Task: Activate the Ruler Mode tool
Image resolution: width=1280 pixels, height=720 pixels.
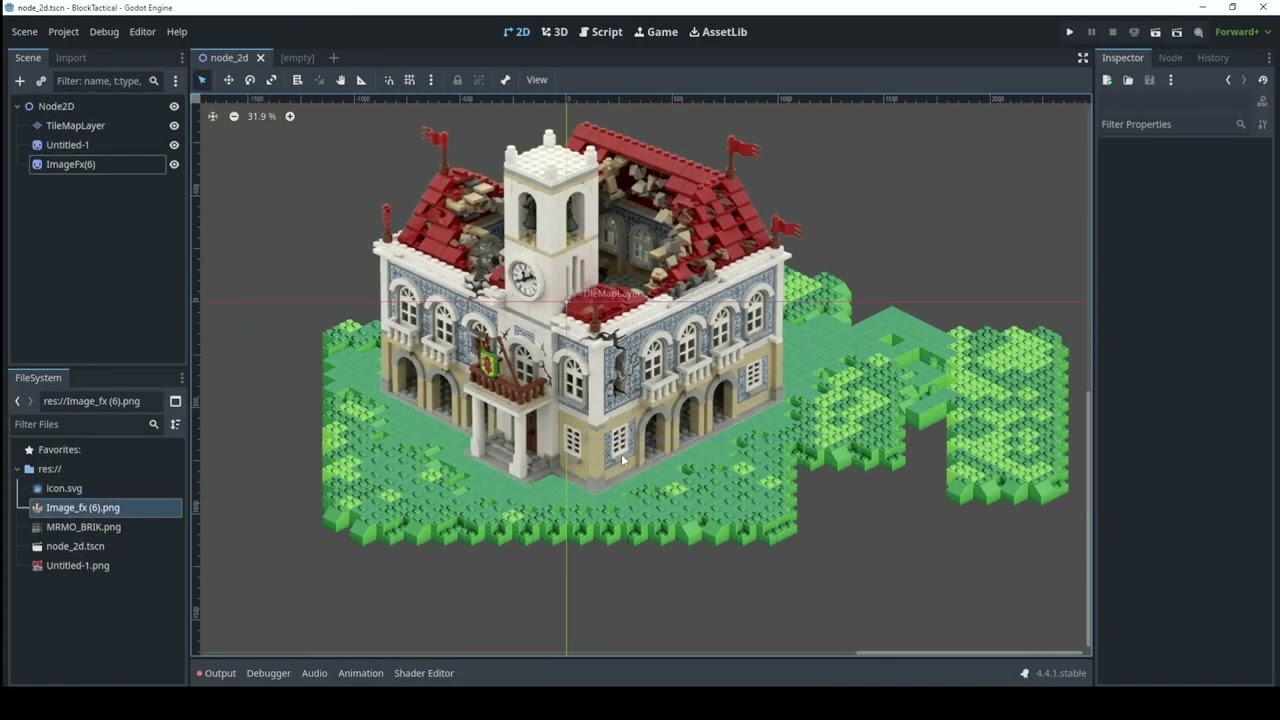Action: pyautogui.click(x=361, y=80)
